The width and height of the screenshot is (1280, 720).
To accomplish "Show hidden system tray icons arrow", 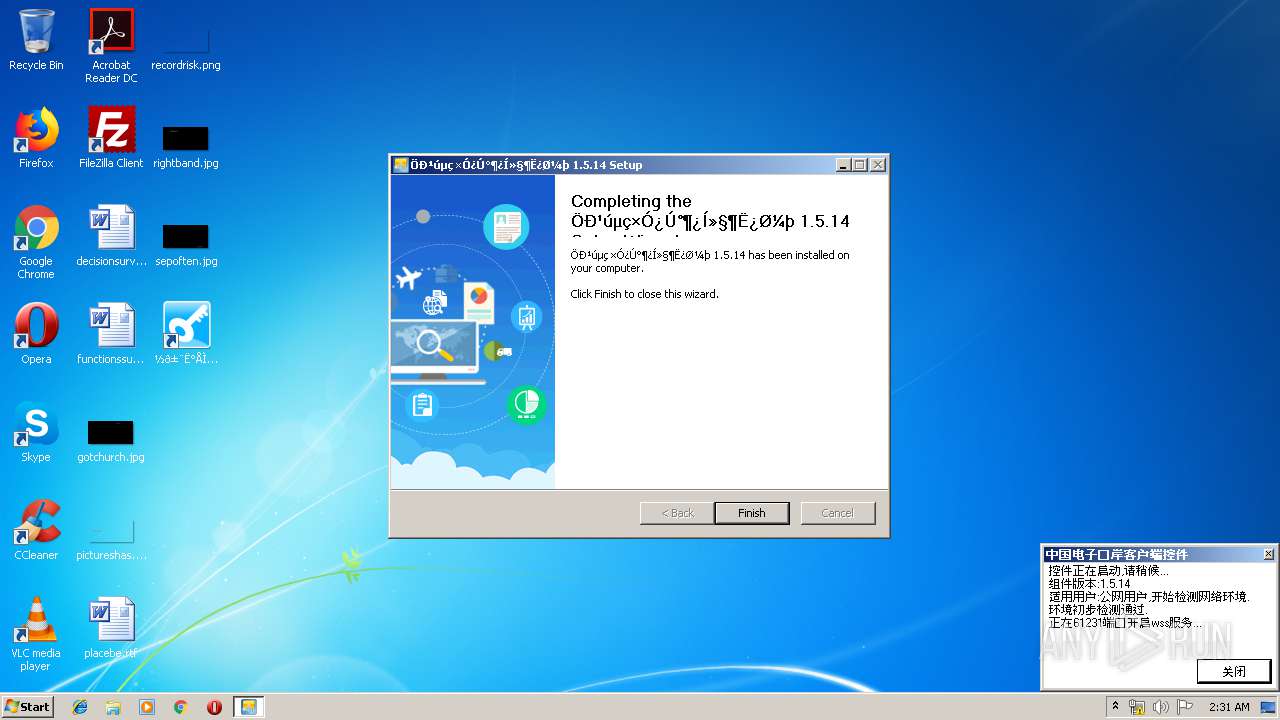I will click(1115, 707).
